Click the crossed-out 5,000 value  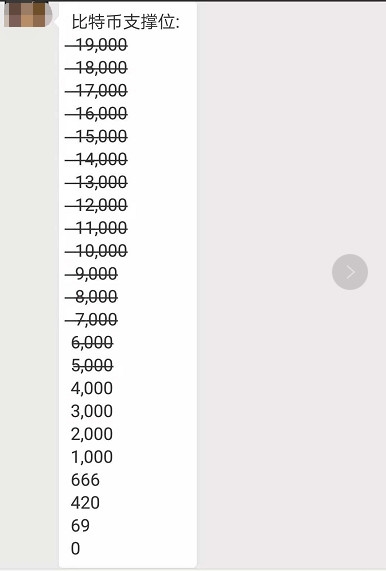pos(92,365)
